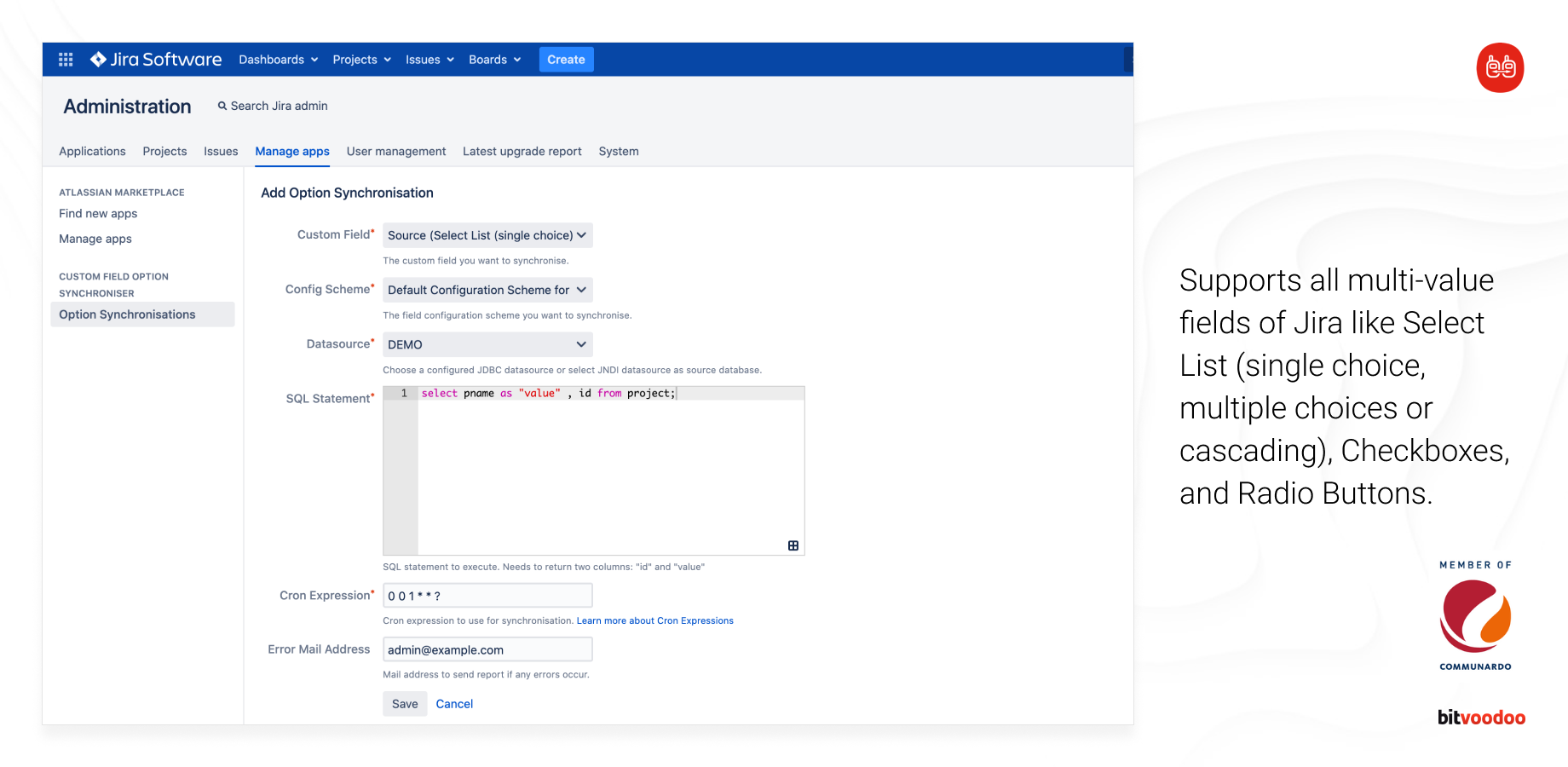
Task: Switch to the Projects admin tab
Action: click(164, 152)
